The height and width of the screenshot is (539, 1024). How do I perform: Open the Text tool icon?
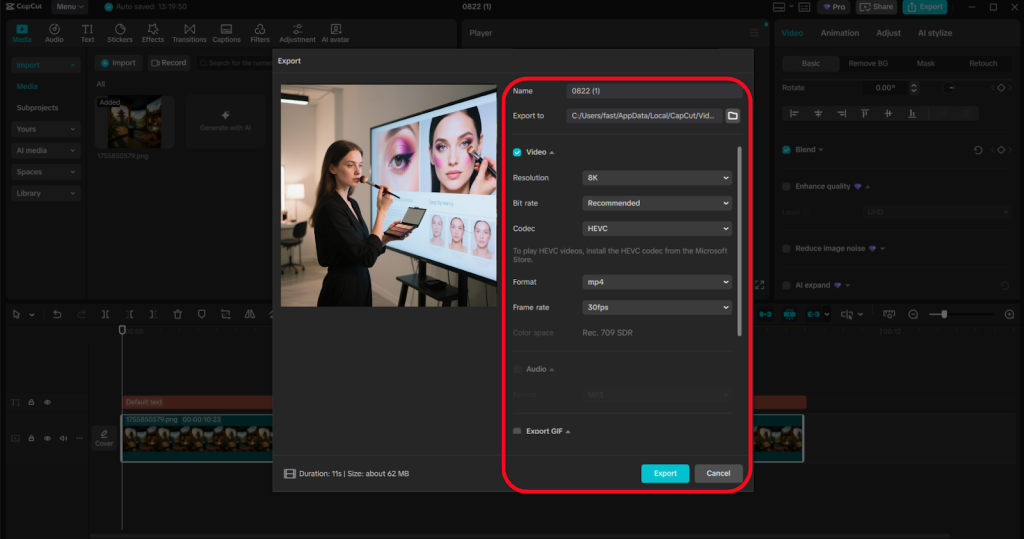point(87,29)
